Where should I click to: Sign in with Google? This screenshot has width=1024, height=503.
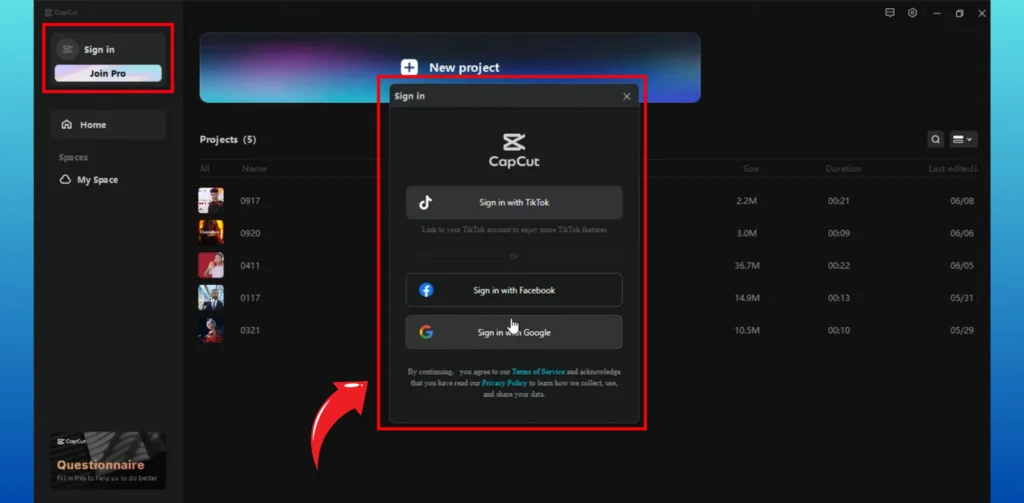tap(514, 332)
